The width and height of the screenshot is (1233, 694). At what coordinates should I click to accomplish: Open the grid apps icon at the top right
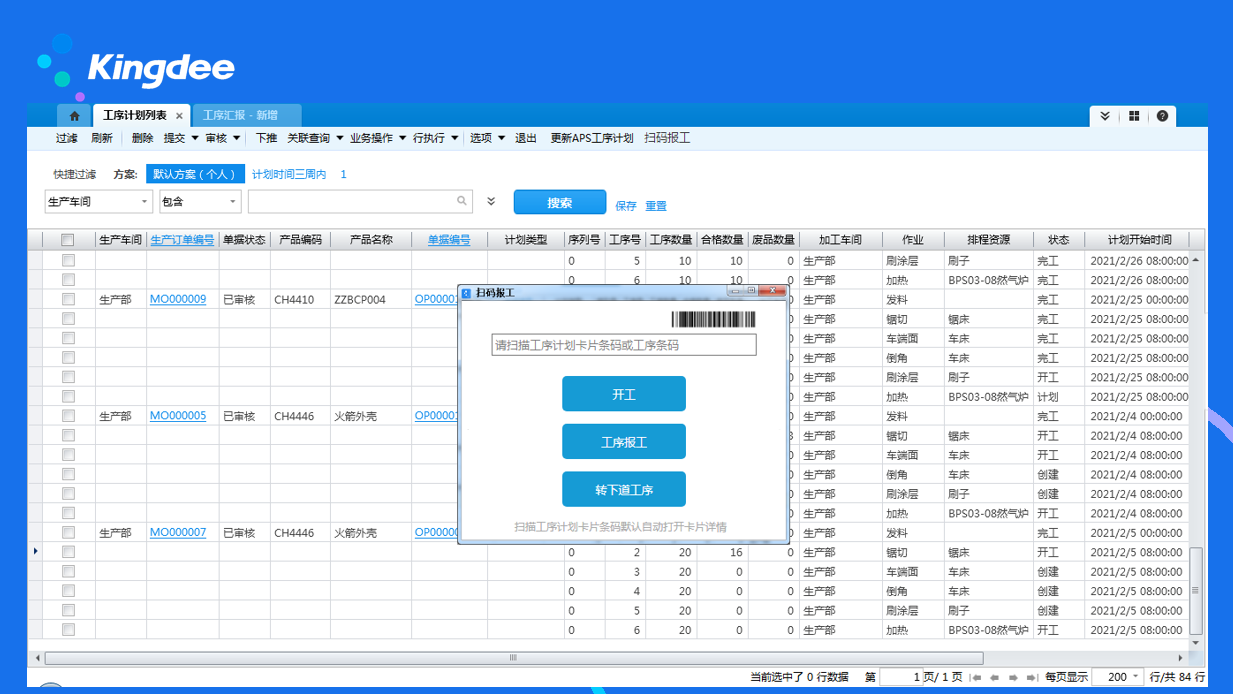[x=1134, y=116]
